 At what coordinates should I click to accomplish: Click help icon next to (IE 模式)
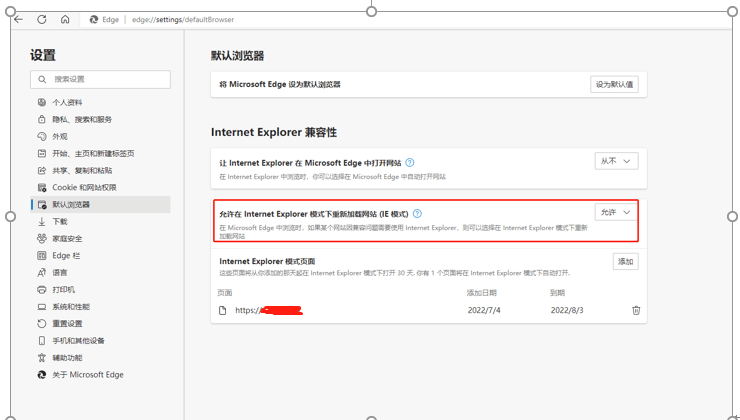point(417,214)
